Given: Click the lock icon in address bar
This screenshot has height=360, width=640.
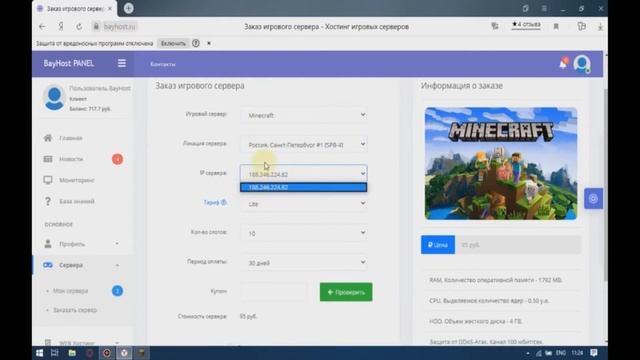Looking at the screenshot, I should (96, 27).
